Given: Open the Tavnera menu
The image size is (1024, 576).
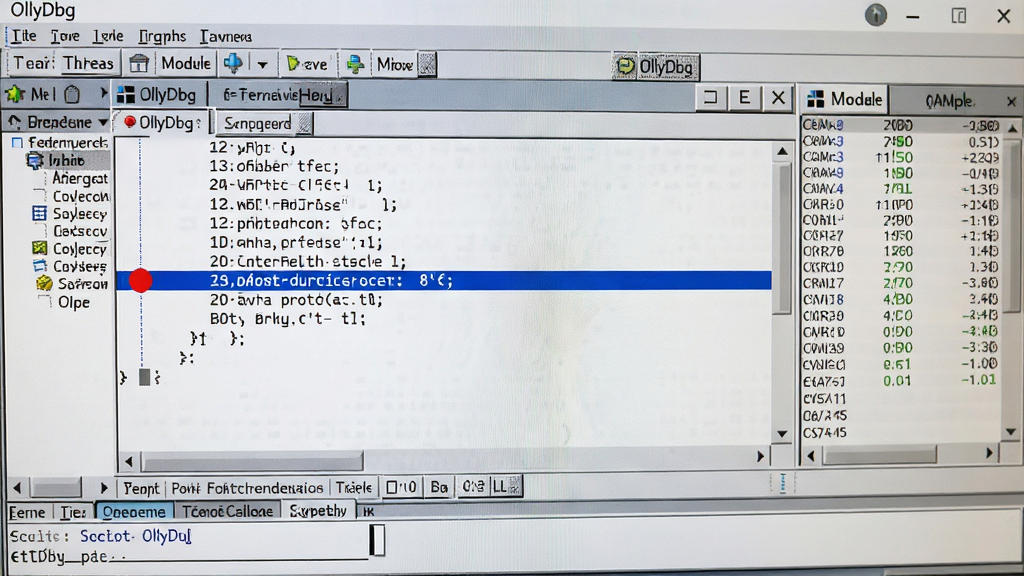Looking at the screenshot, I should [225, 37].
